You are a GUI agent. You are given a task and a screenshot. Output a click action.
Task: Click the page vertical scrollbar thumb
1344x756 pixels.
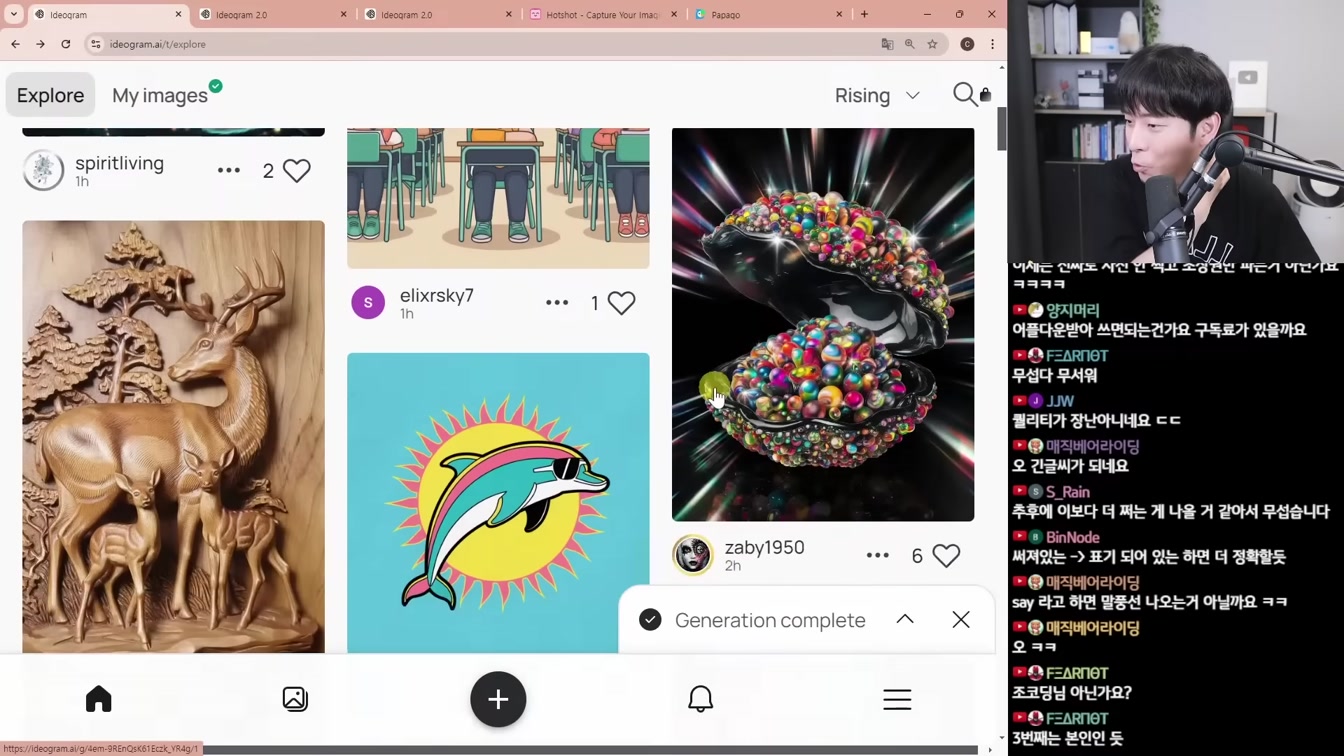coord(1001,129)
